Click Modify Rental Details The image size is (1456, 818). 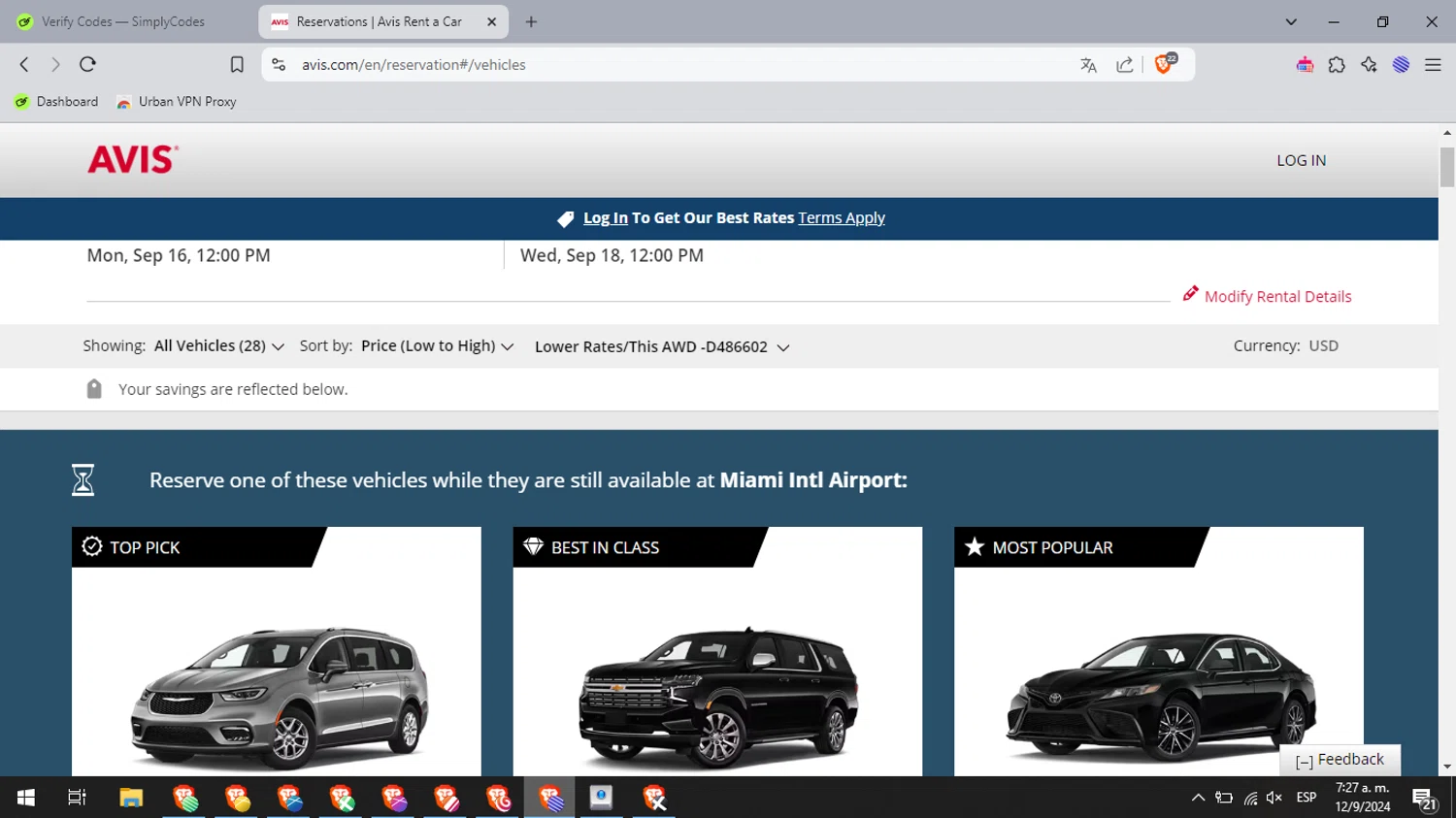tap(1277, 297)
